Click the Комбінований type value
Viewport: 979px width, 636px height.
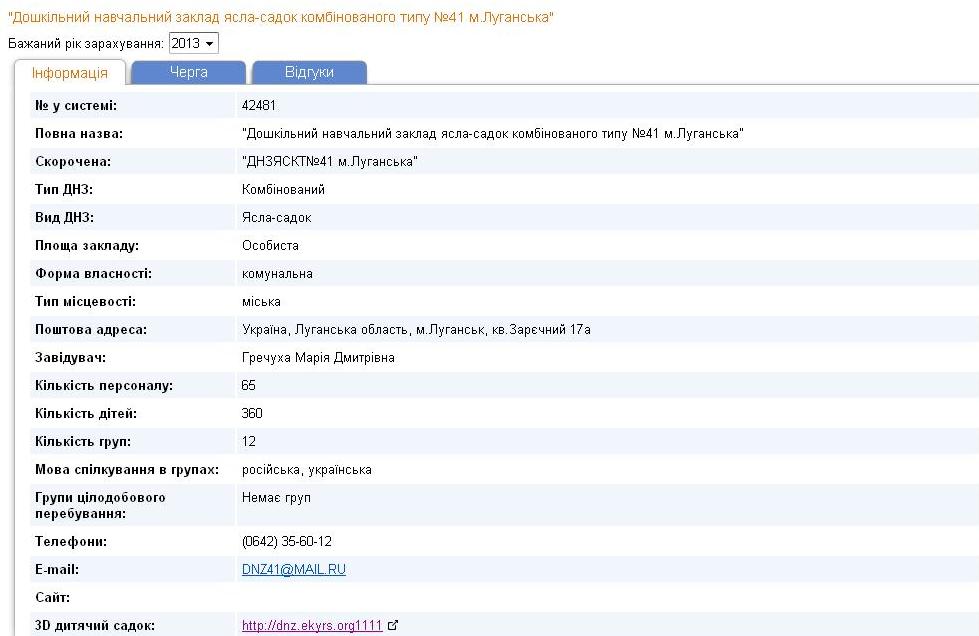tap(283, 190)
